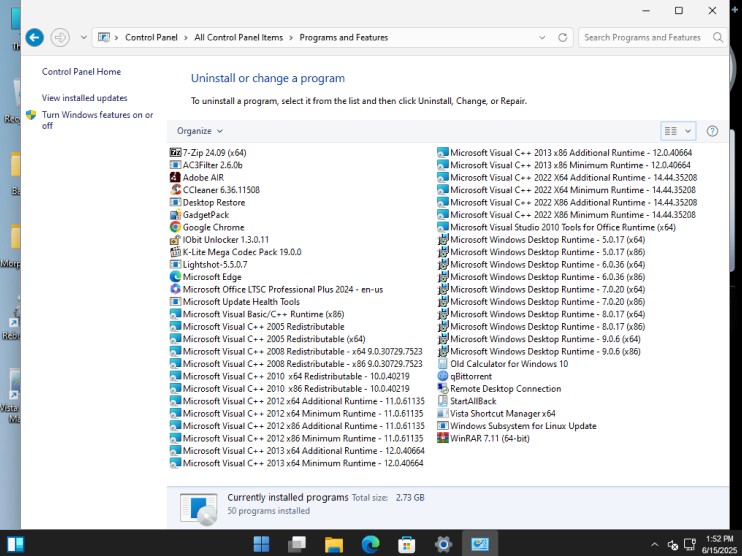The height and width of the screenshot is (556, 742).
Task: Click Microsoft Office LTSC icon
Action: pos(175,289)
